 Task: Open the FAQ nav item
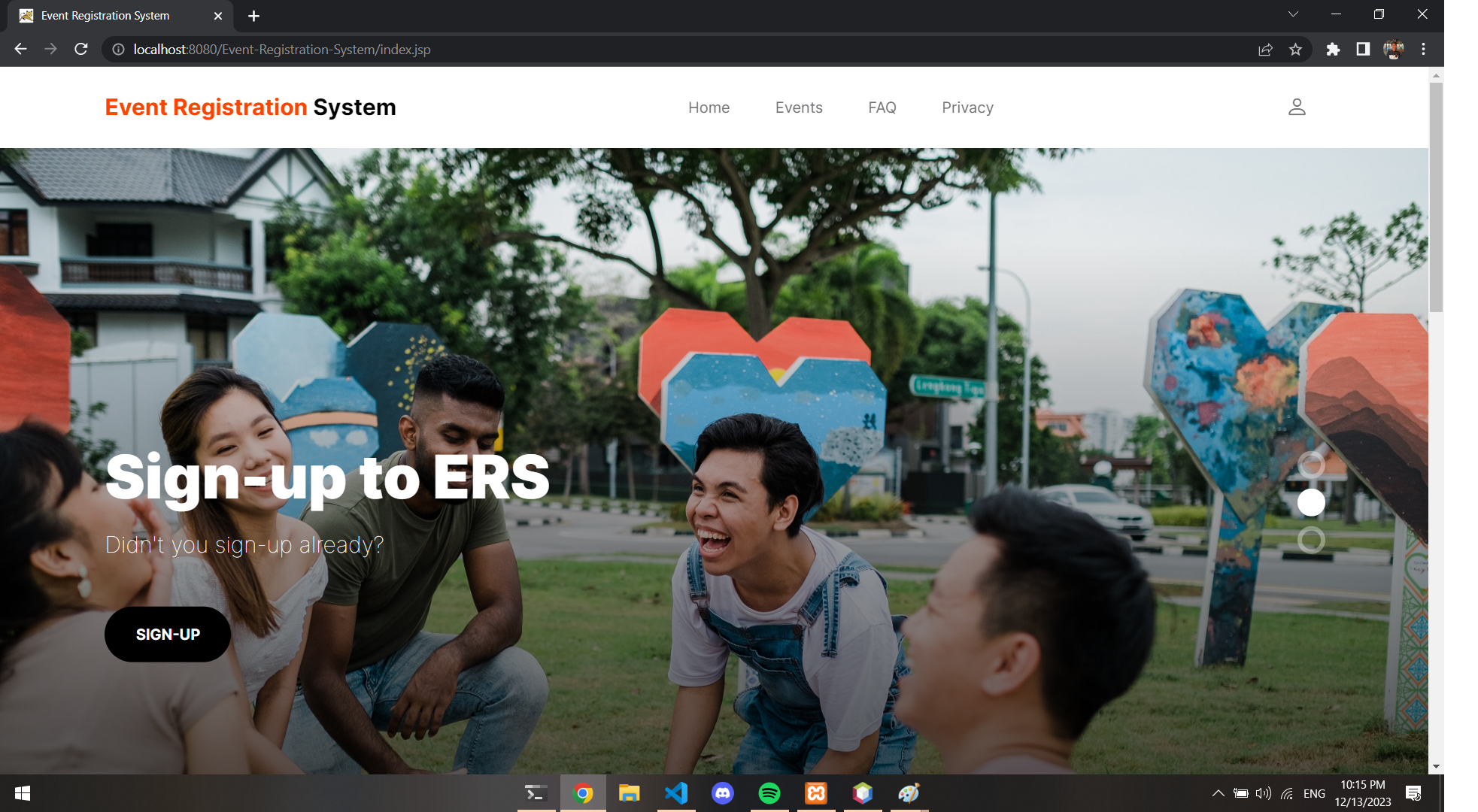(x=882, y=108)
